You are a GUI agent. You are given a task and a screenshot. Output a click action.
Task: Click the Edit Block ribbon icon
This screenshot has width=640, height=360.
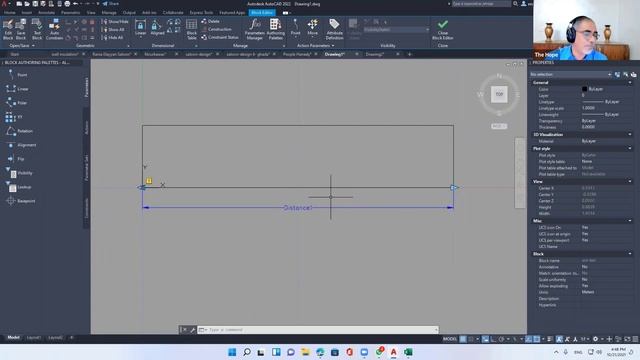coord(8,29)
